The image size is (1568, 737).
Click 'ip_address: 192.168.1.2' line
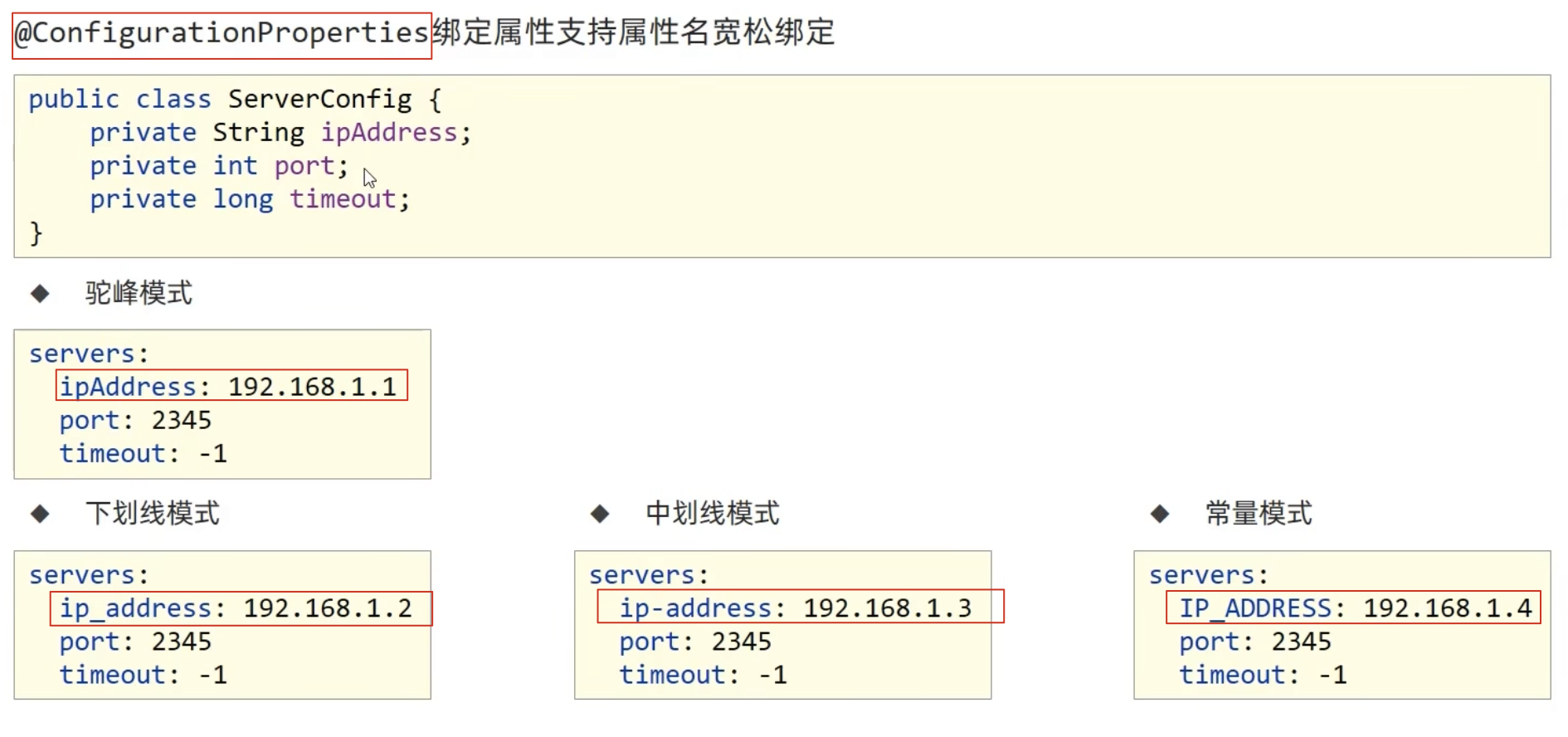(x=236, y=608)
